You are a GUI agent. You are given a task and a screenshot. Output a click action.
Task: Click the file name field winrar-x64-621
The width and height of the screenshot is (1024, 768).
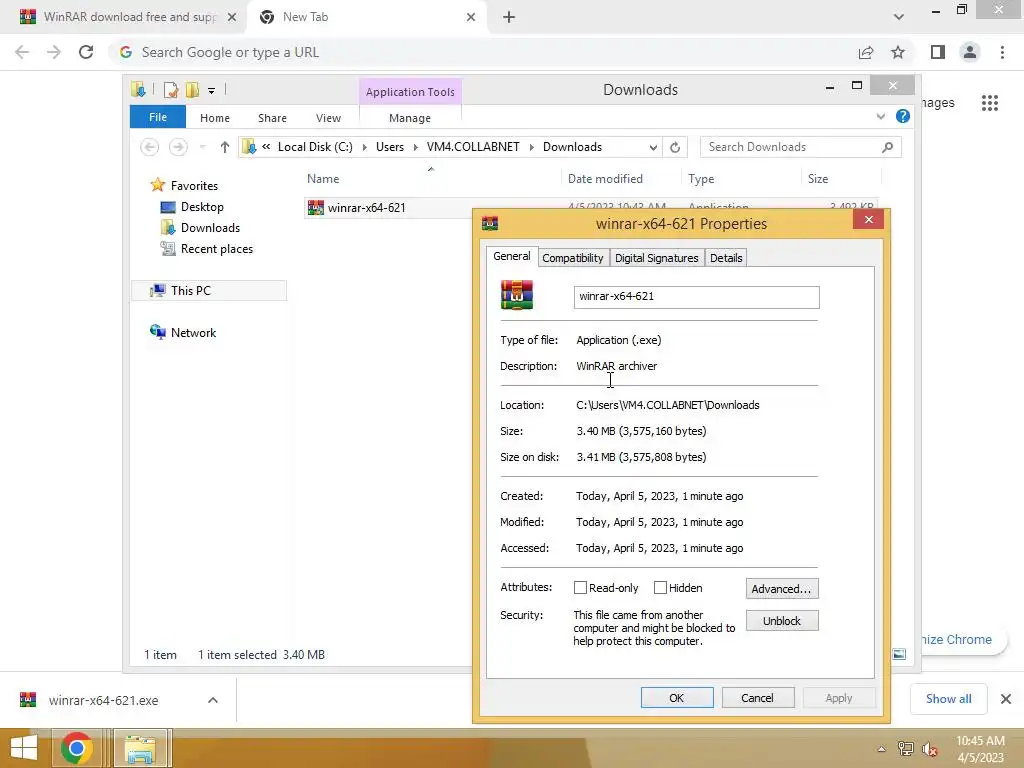(x=696, y=296)
